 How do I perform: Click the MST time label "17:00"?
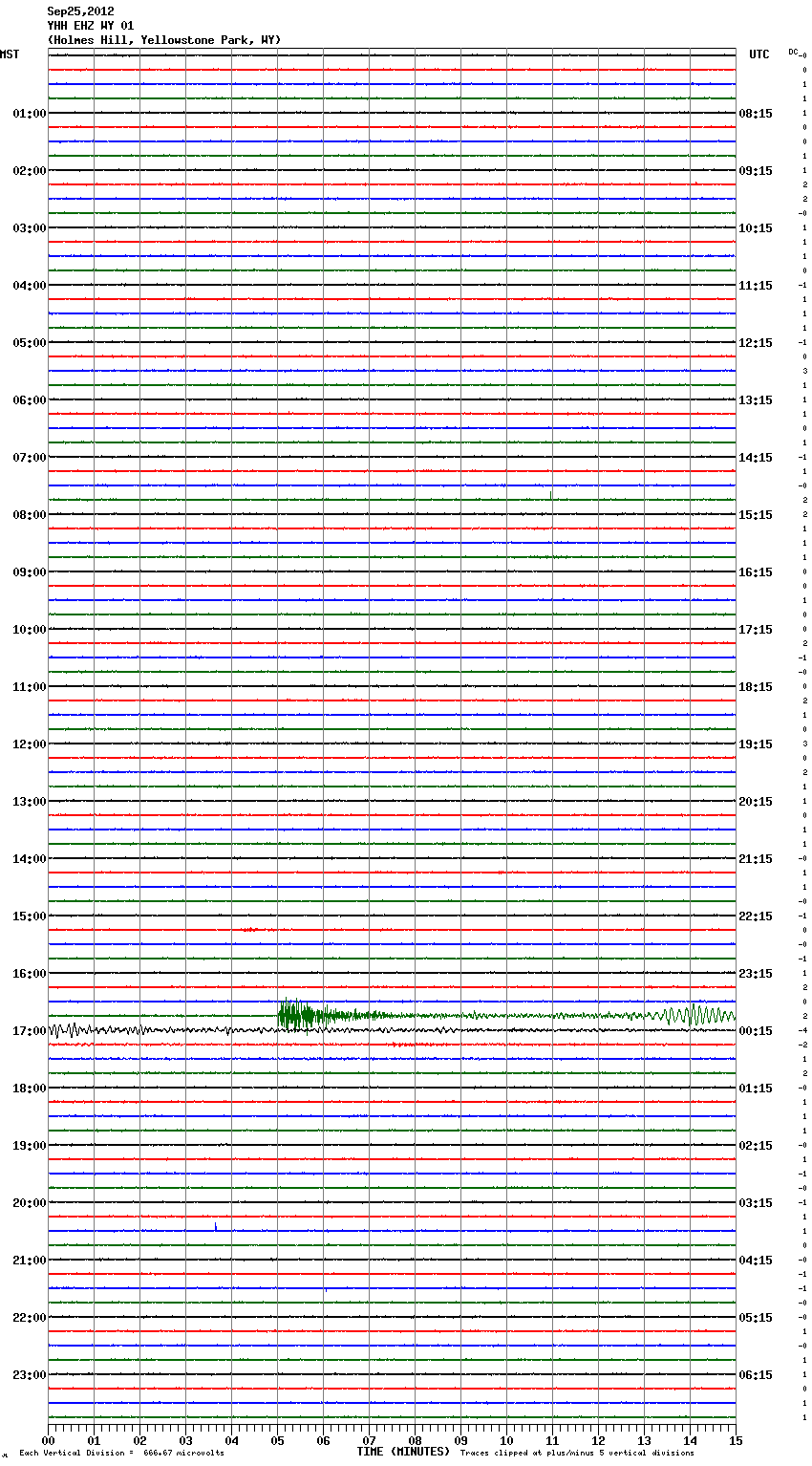30,1031
